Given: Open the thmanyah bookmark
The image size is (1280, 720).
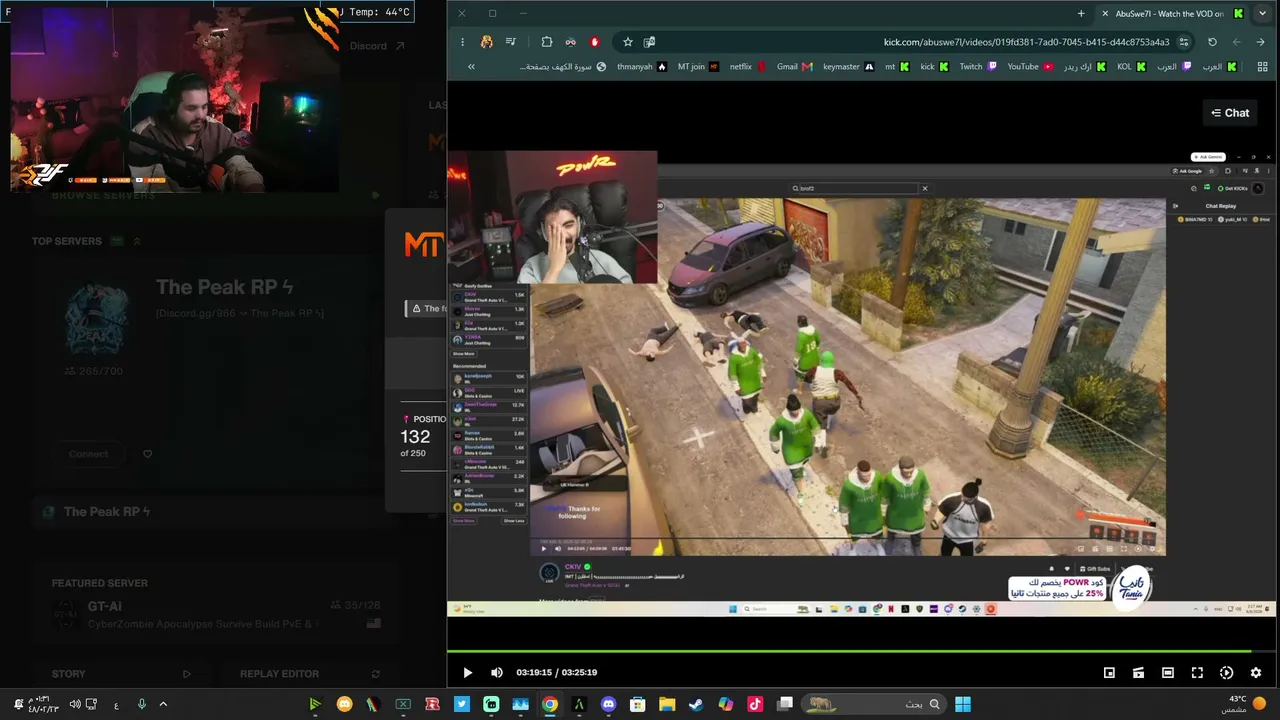Looking at the screenshot, I should (x=642, y=67).
